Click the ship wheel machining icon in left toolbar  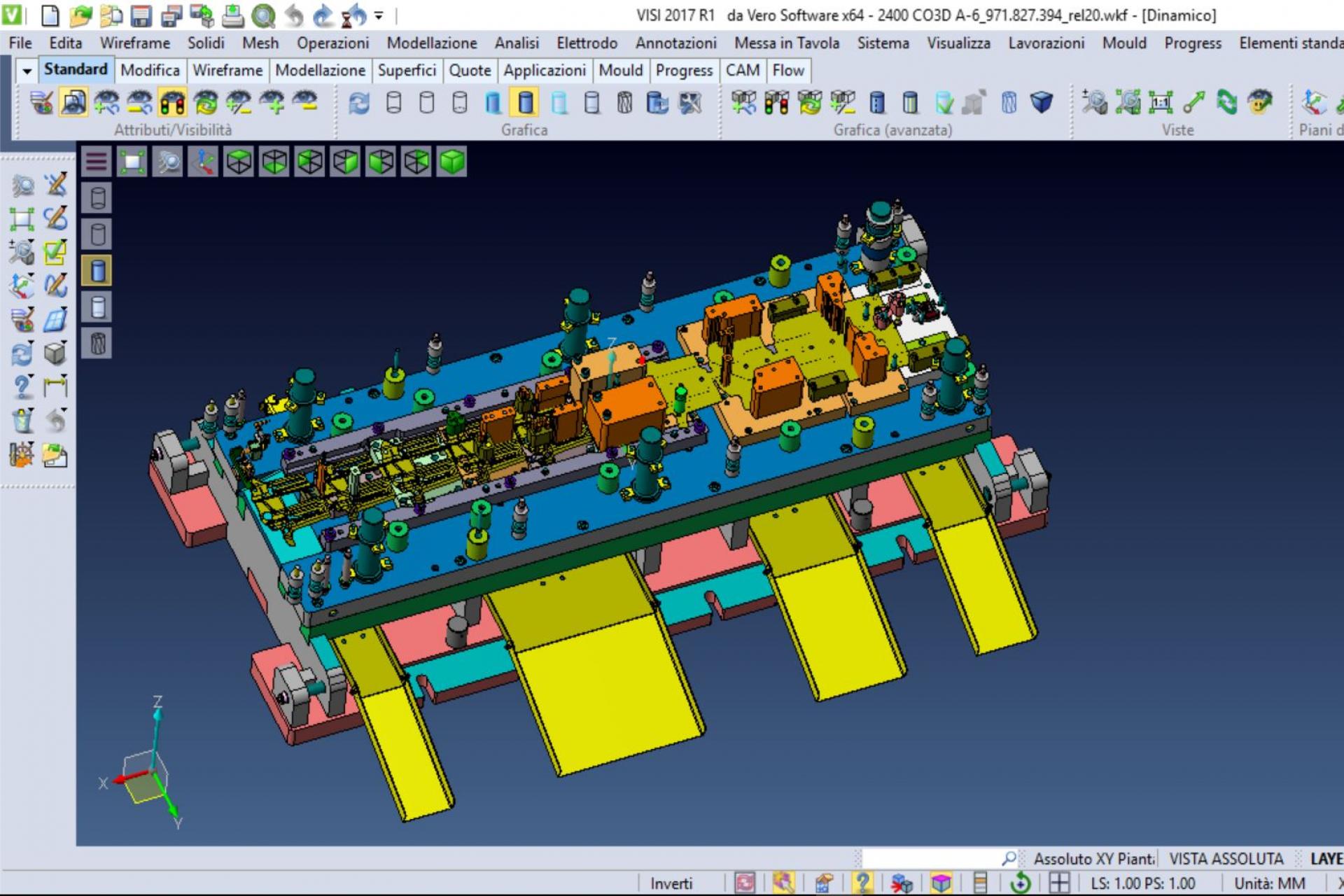(22, 455)
